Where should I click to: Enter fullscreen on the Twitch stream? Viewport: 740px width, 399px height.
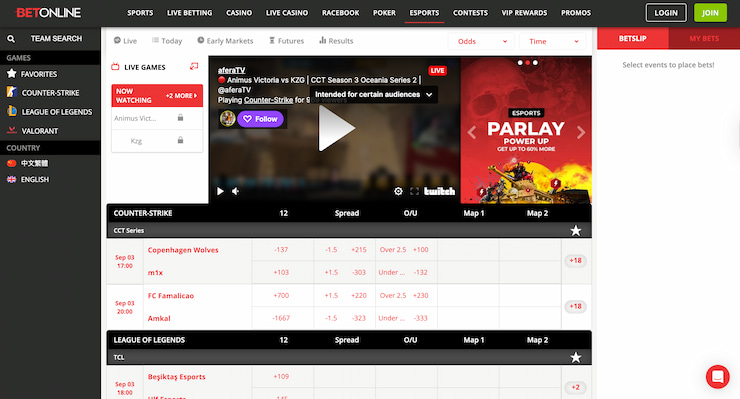414,191
